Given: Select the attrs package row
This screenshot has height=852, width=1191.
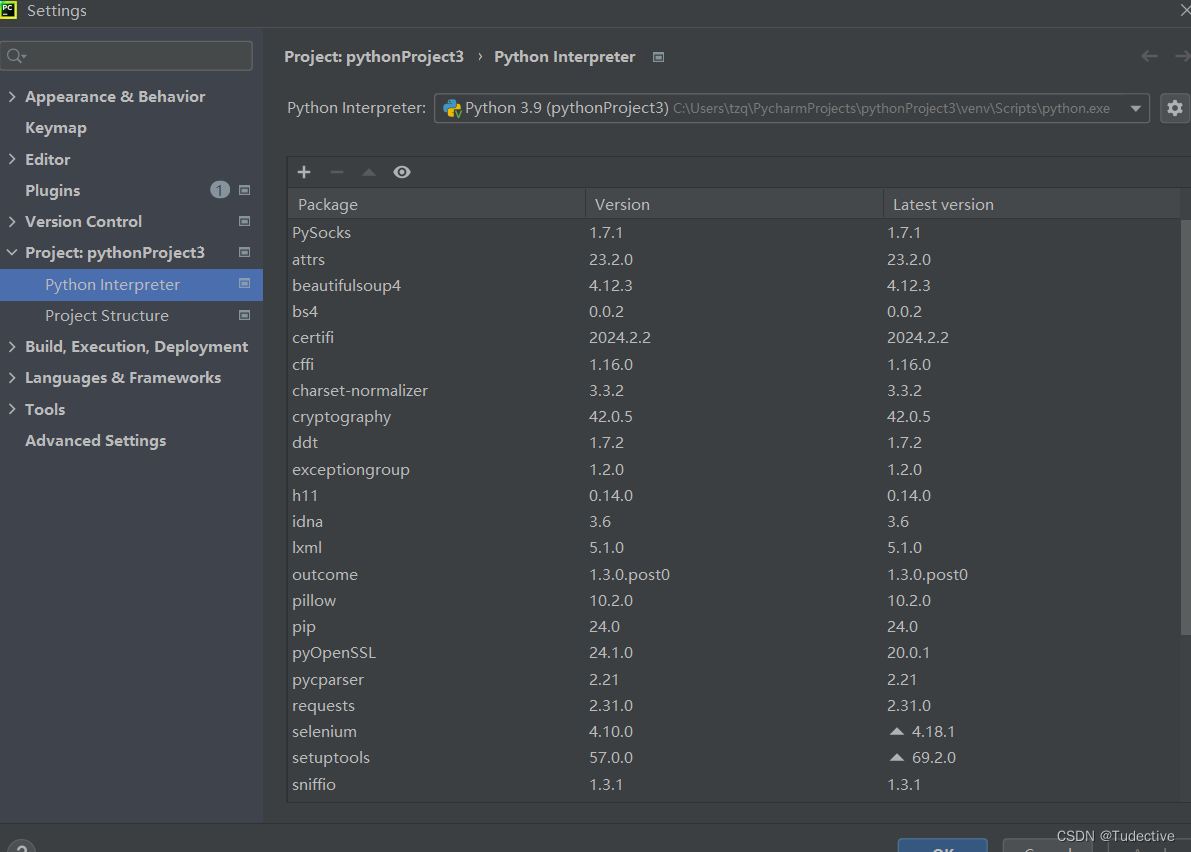Looking at the screenshot, I should point(734,259).
